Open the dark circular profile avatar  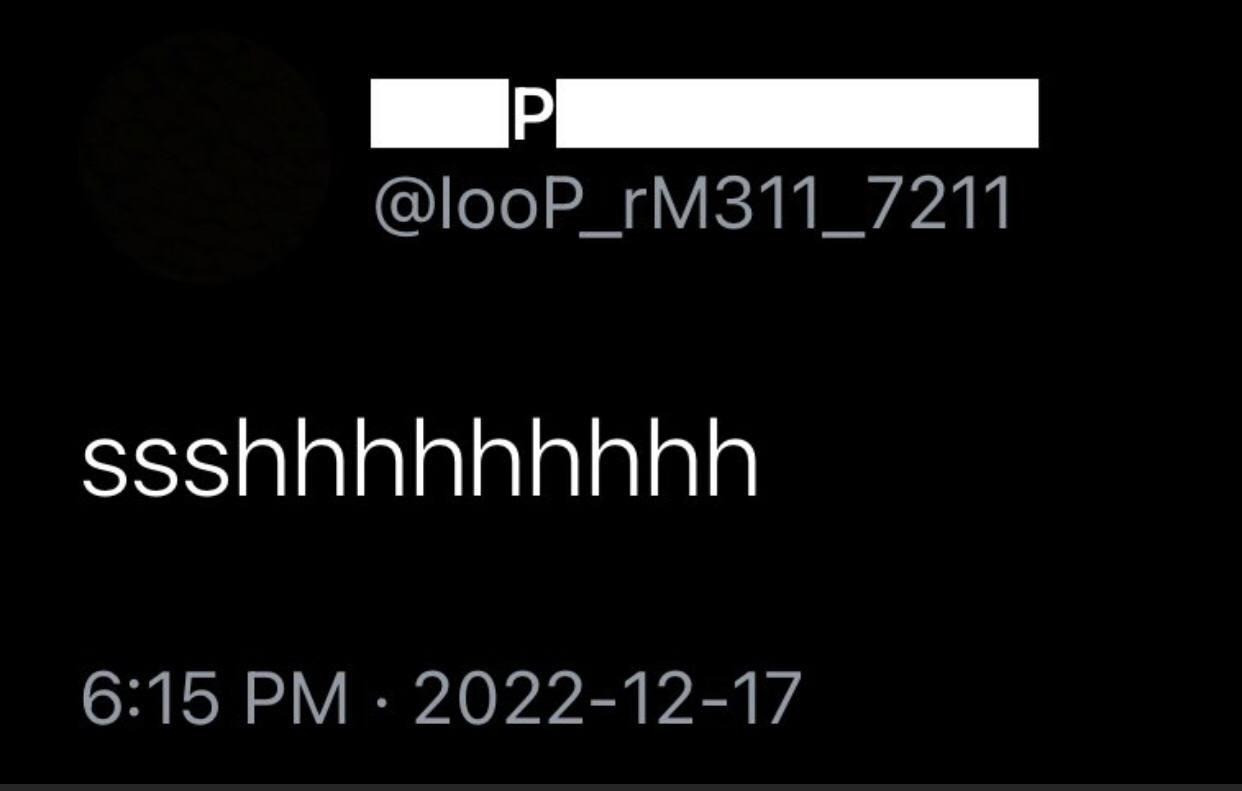(x=205, y=157)
